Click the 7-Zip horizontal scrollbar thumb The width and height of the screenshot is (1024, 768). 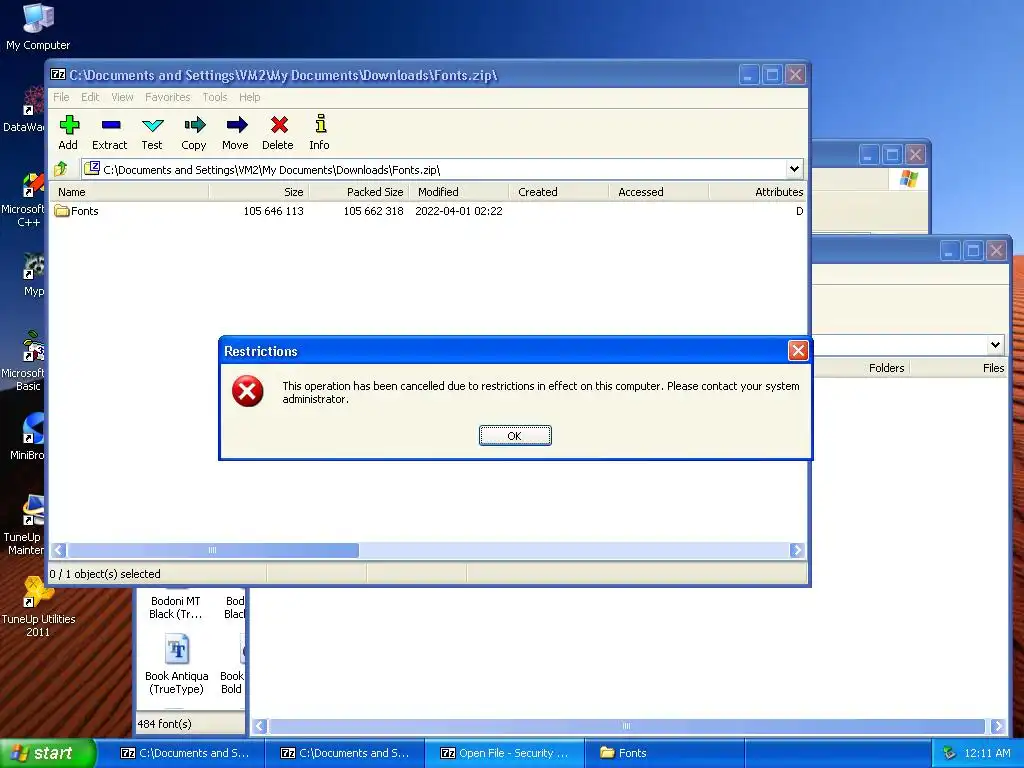(213, 551)
